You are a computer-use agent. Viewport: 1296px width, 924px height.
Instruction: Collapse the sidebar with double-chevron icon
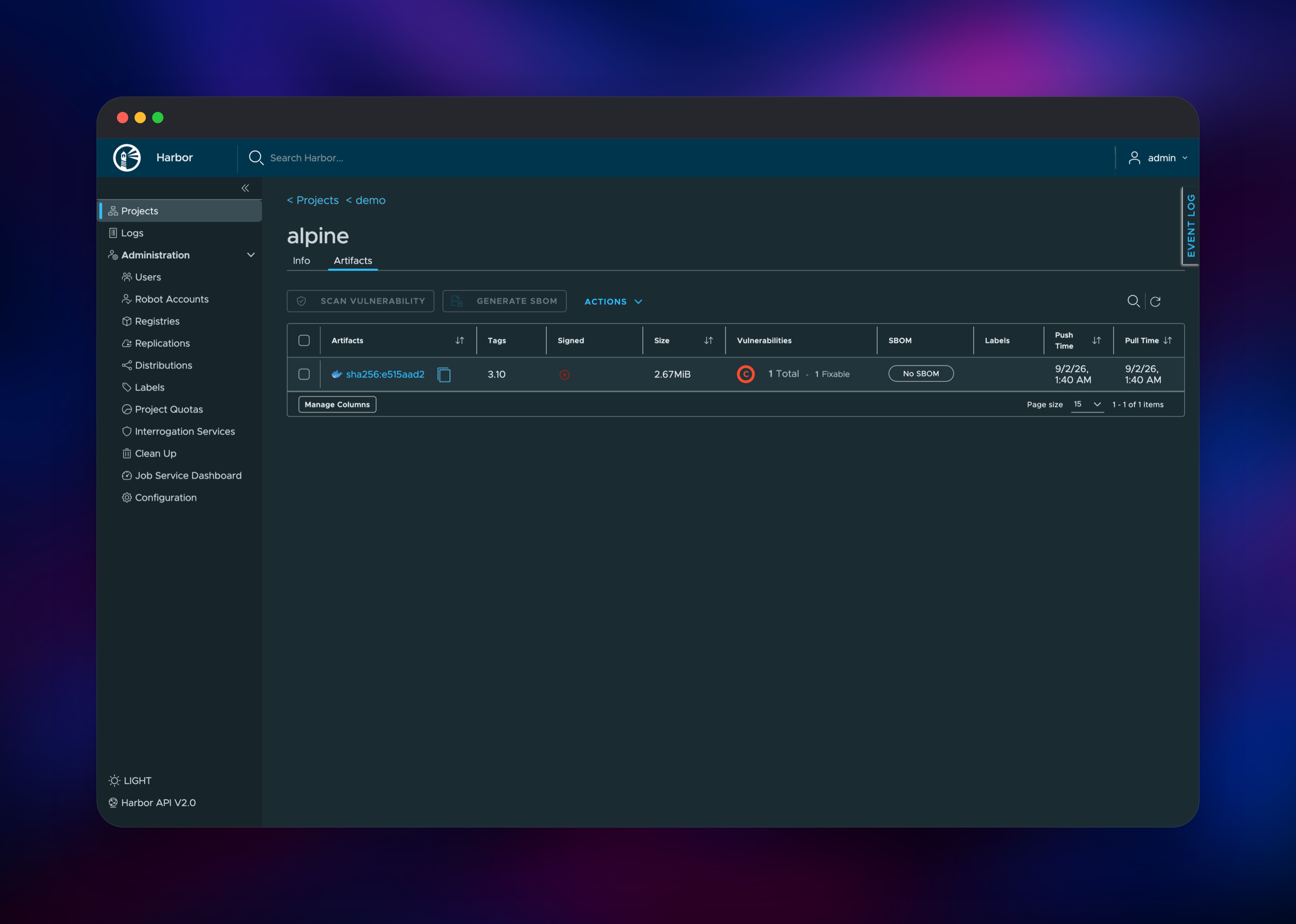coord(245,188)
